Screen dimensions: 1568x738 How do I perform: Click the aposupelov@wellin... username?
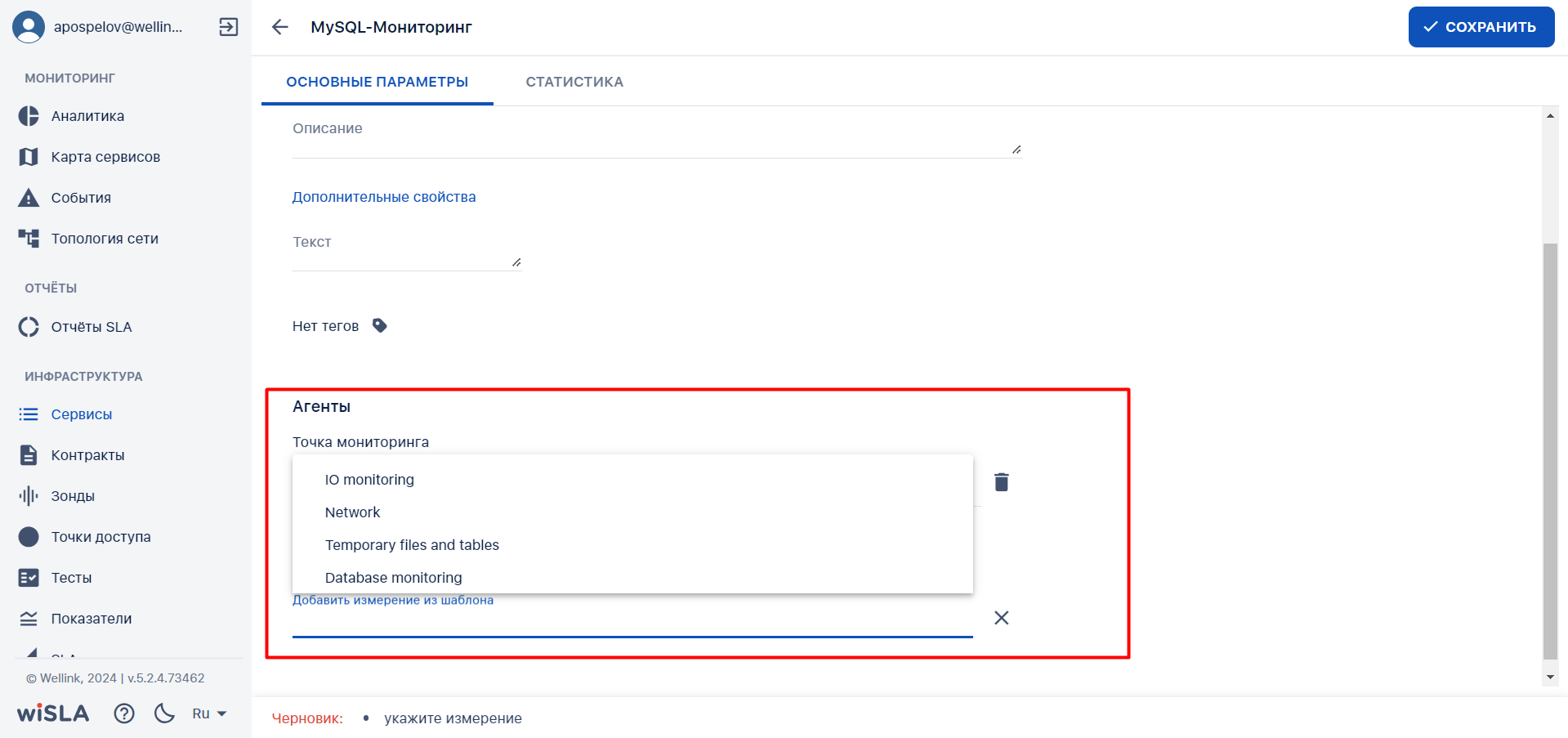(118, 27)
